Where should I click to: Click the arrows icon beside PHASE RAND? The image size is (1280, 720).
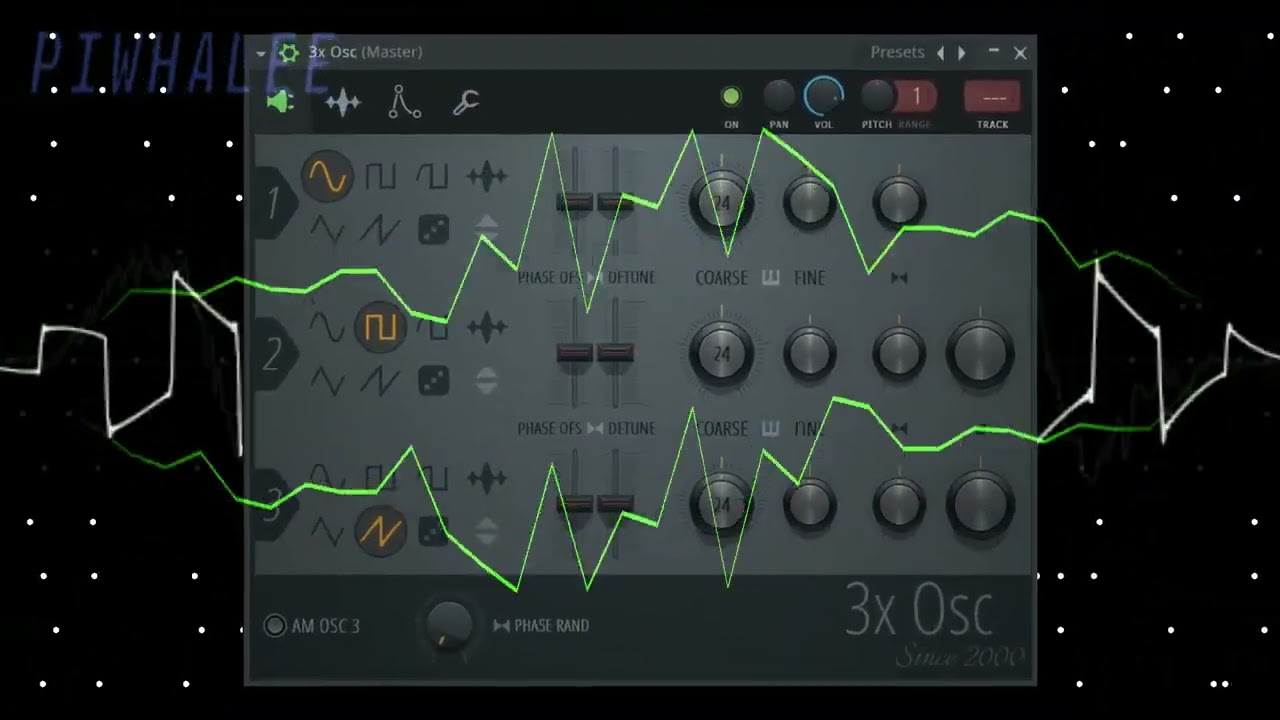pyautogui.click(x=501, y=626)
